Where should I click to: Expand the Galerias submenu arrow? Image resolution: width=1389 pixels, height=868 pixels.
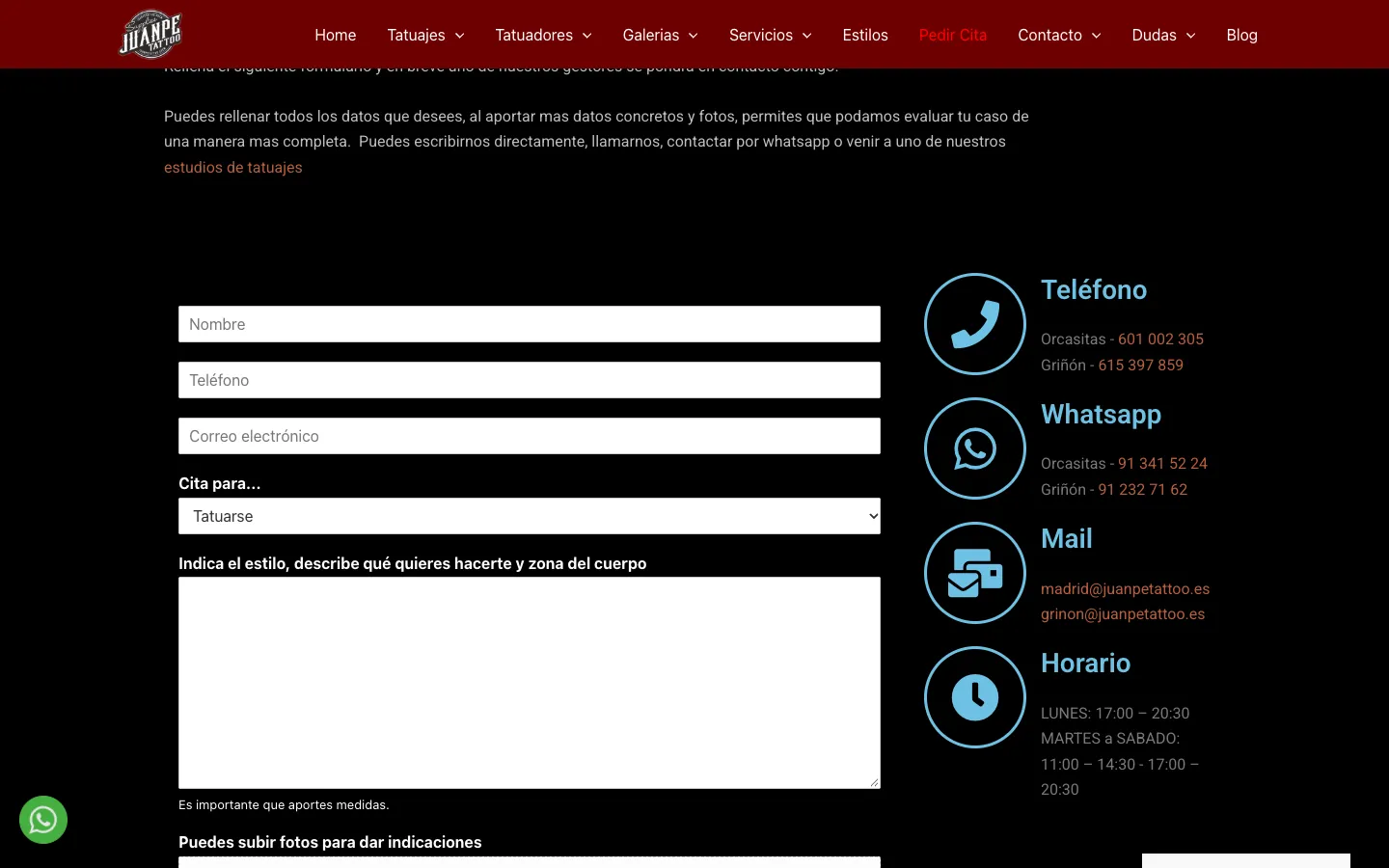[x=694, y=36]
